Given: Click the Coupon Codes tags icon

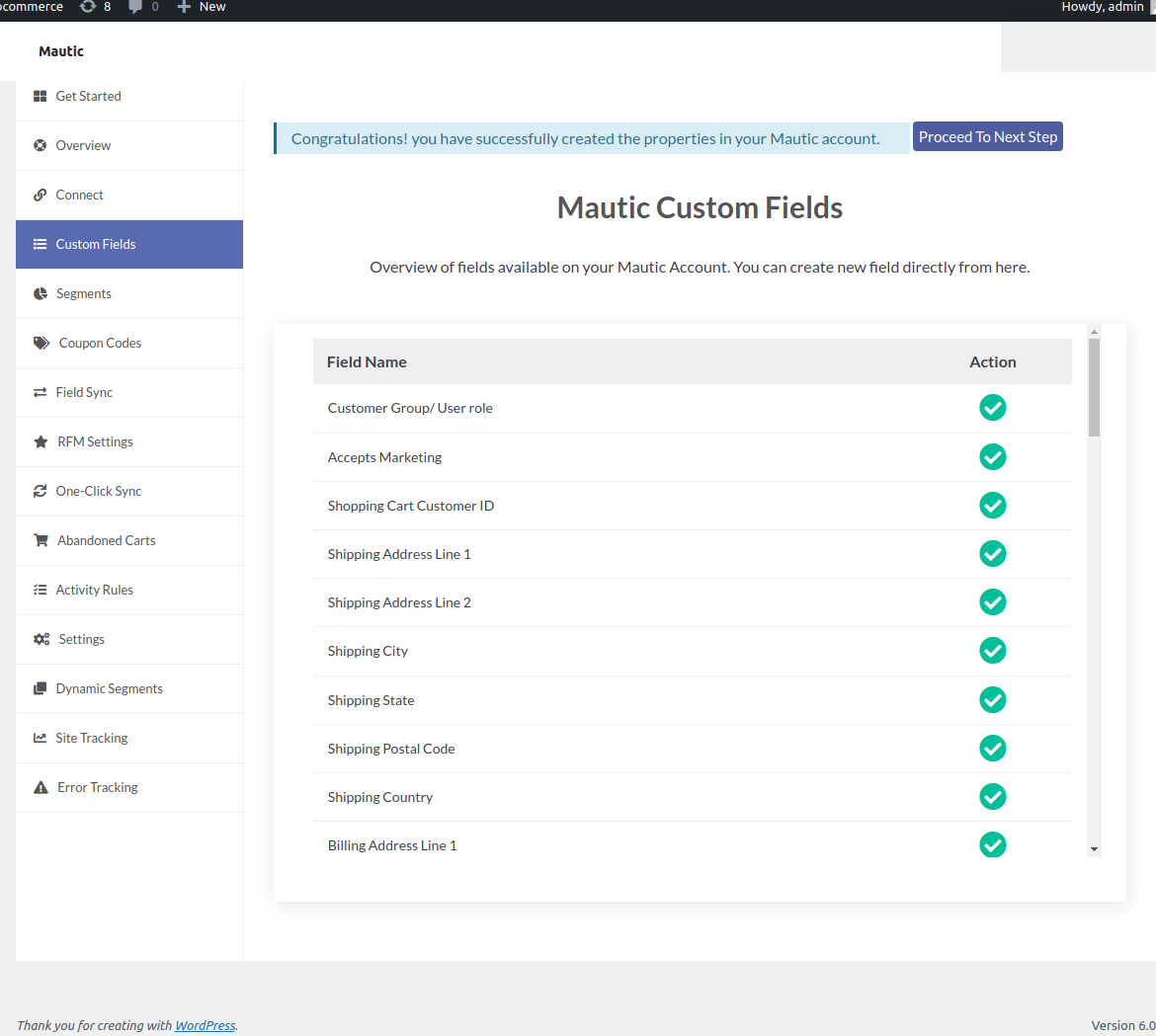Looking at the screenshot, I should (x=41, y=344).
